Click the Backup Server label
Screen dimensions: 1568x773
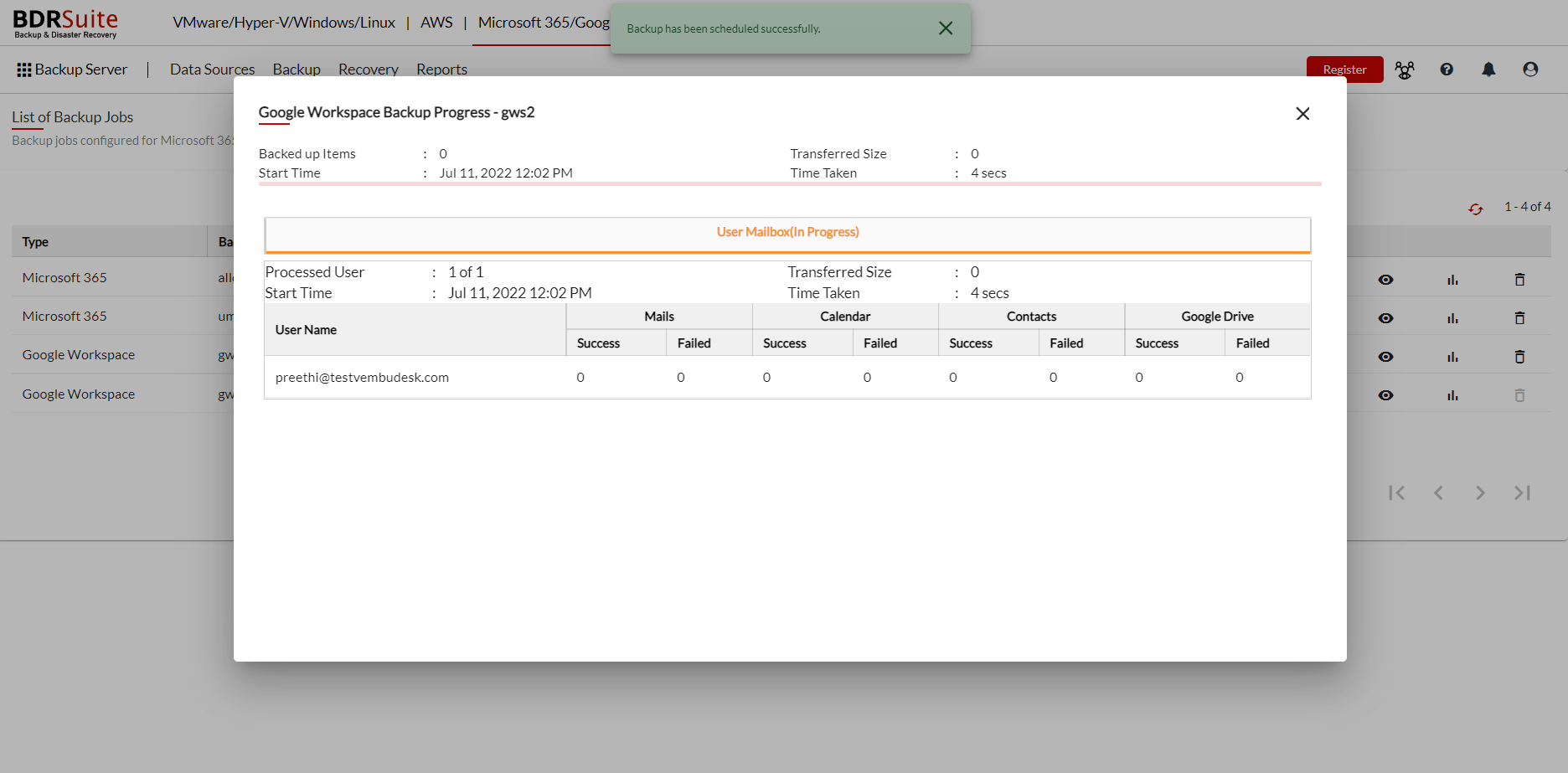[x=81, y=70]
